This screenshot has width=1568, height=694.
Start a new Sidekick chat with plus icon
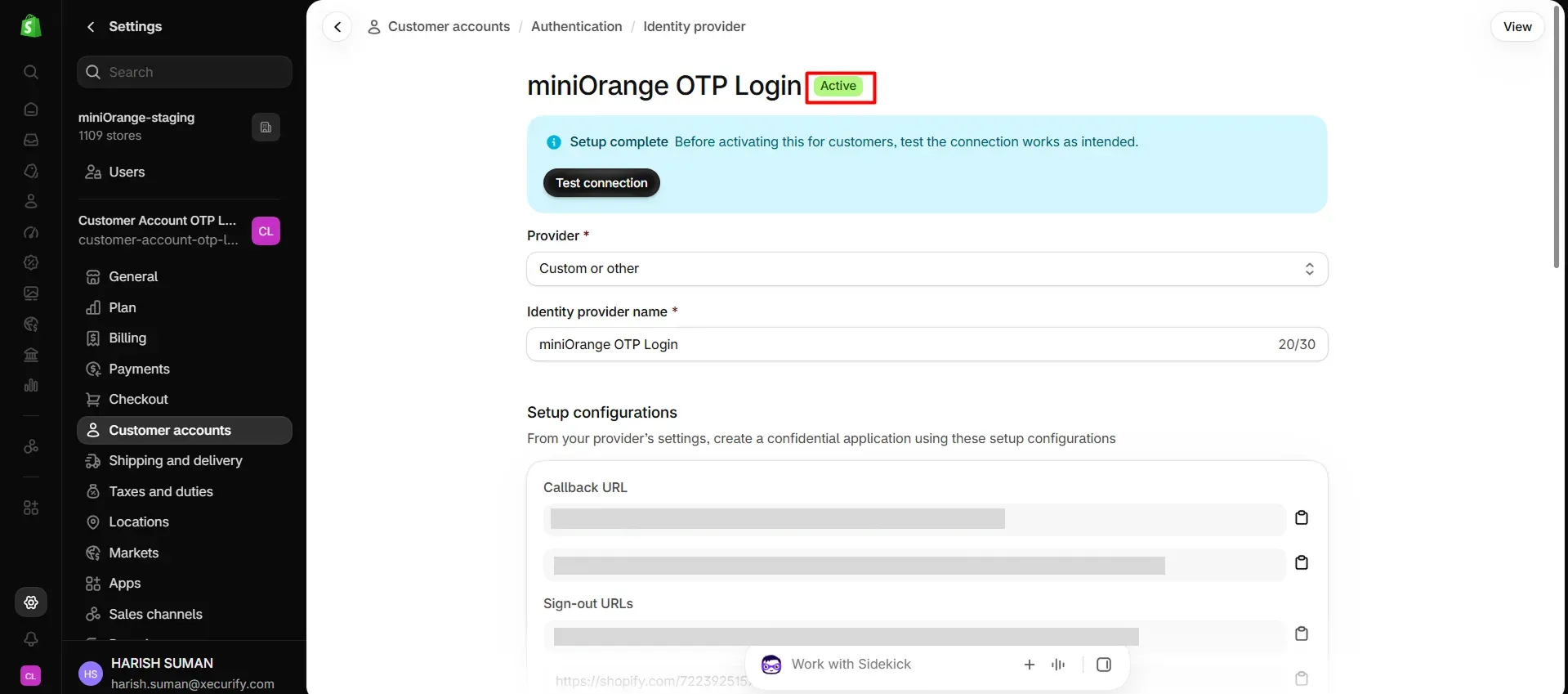pos(1030,665)
